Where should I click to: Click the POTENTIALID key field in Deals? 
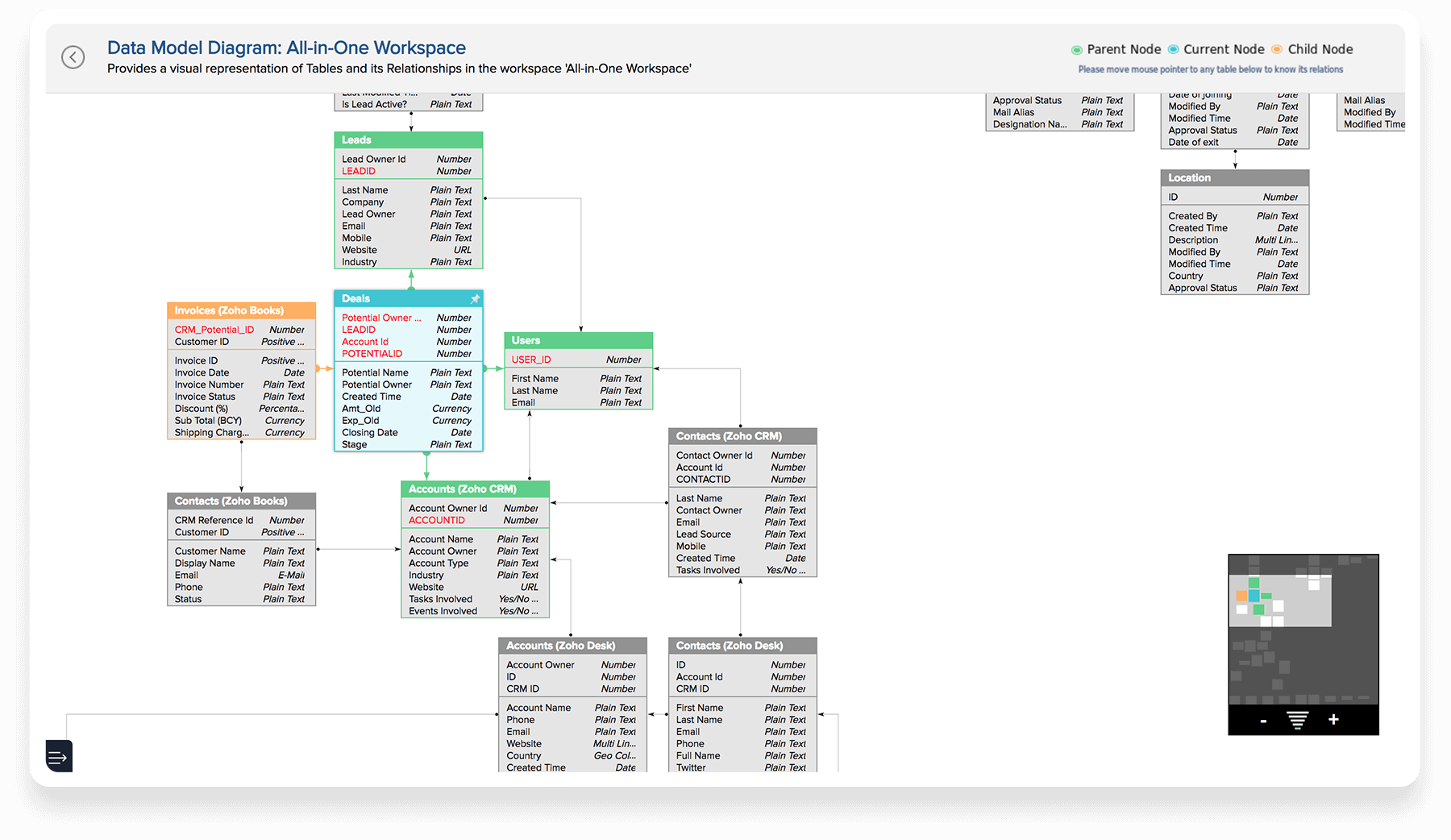pos(372,354)
